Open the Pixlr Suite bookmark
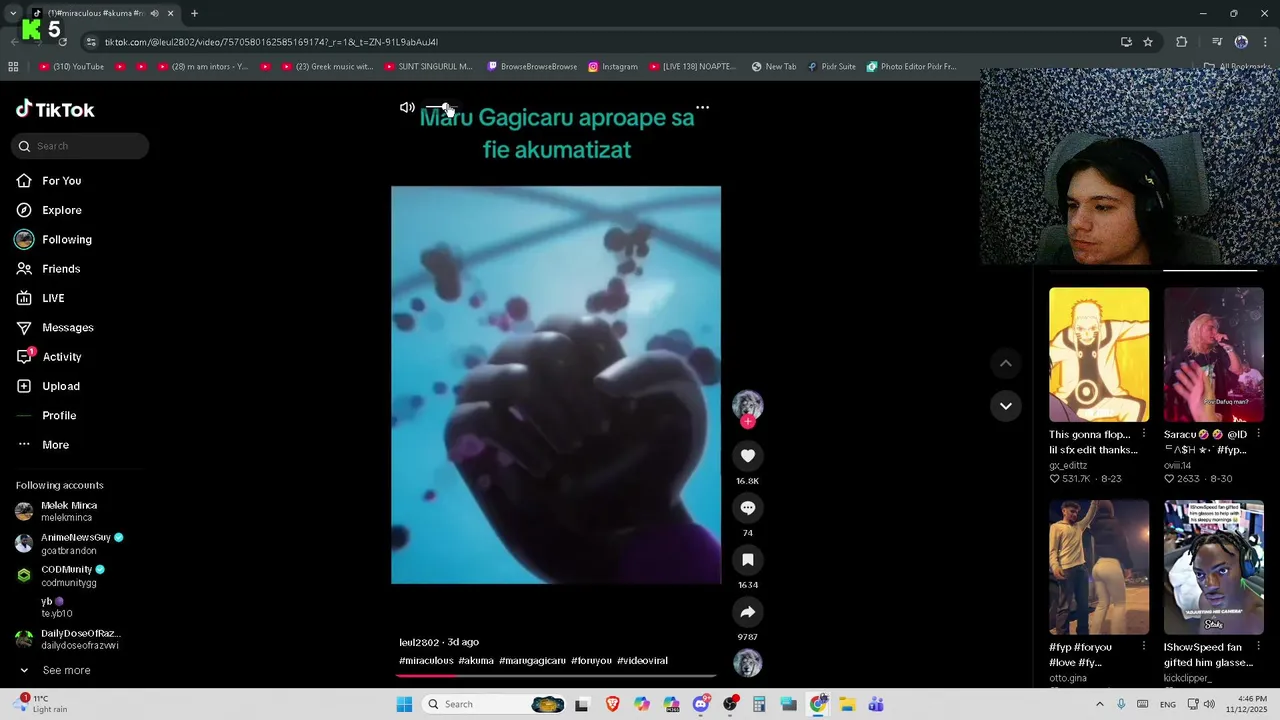This screenshot has height=720, width=1280. pos(831,67)
